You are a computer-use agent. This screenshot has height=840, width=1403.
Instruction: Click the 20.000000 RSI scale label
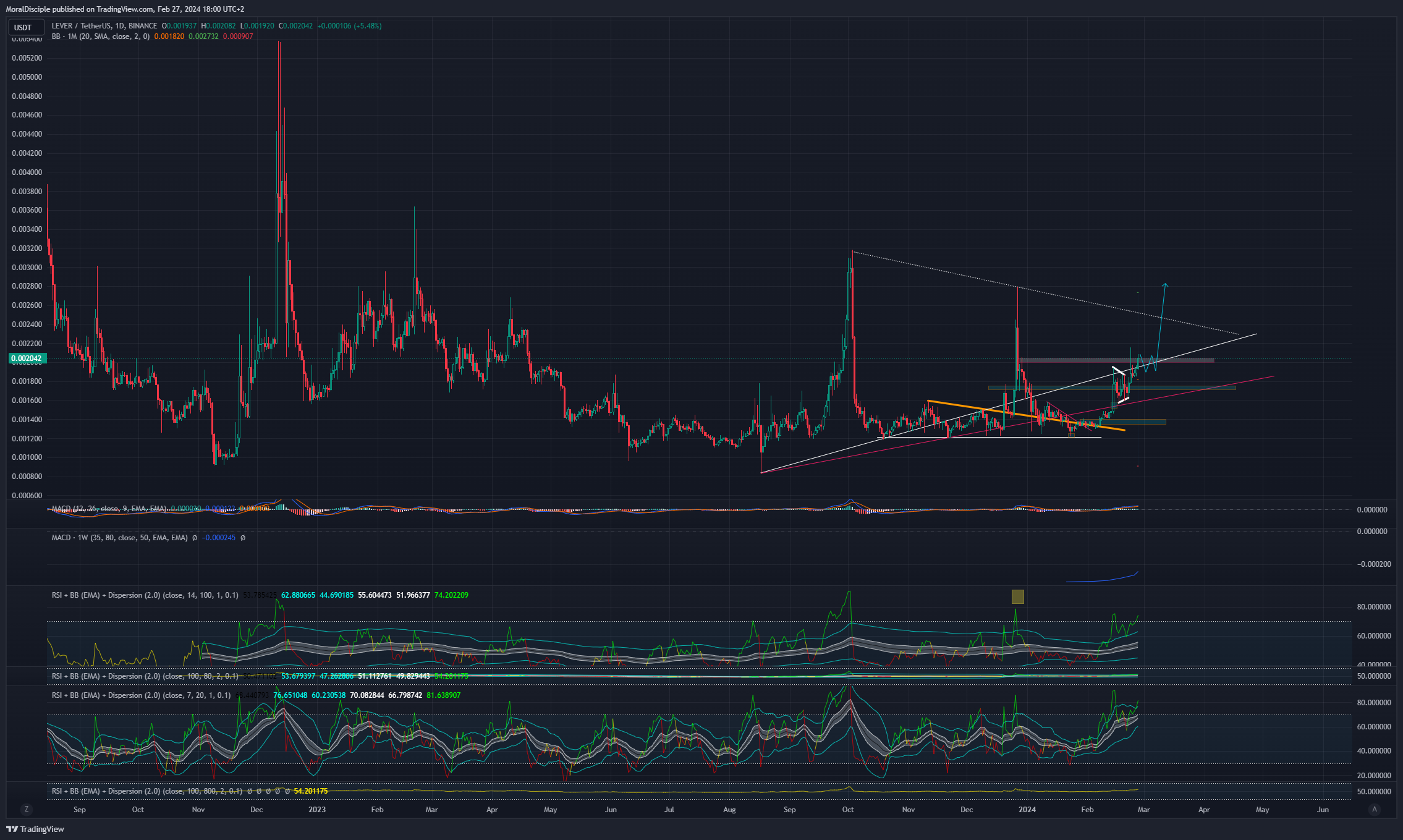coord(1374,776)
